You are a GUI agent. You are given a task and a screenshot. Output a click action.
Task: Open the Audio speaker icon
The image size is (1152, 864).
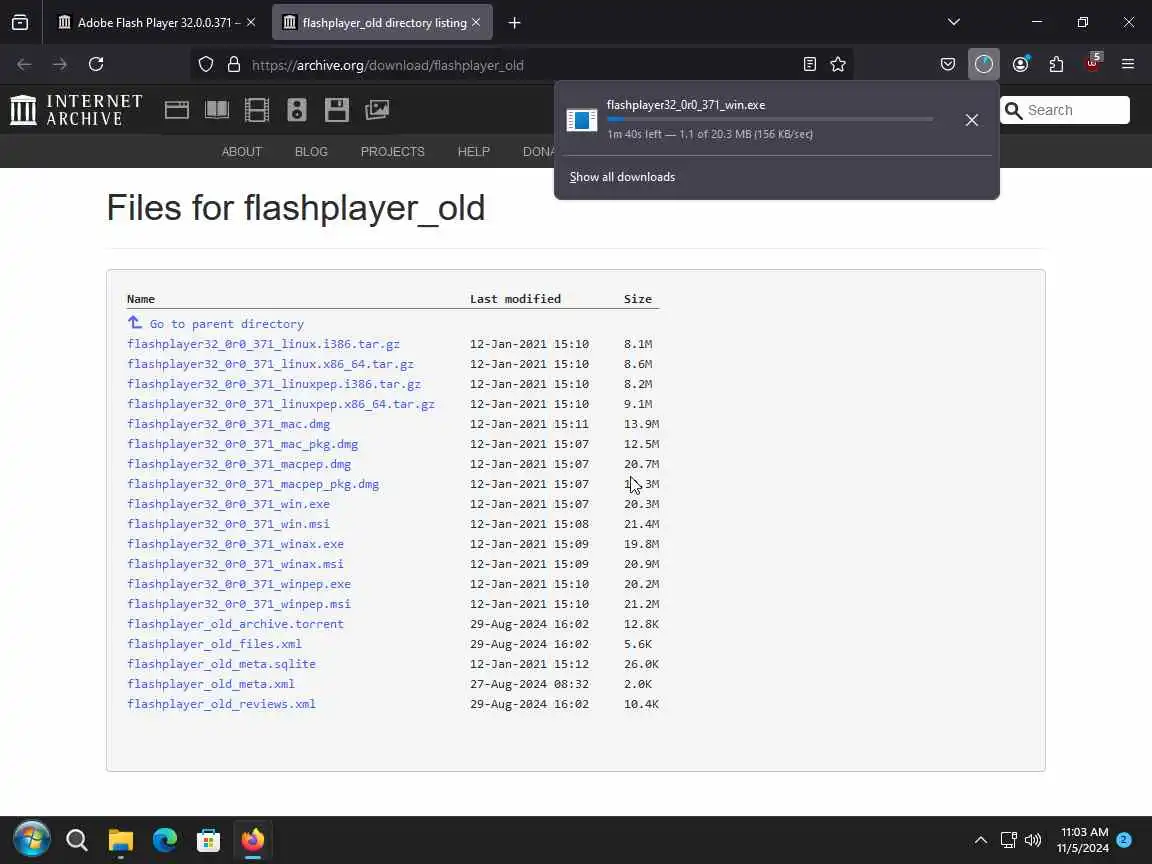[x=297, y=110]
